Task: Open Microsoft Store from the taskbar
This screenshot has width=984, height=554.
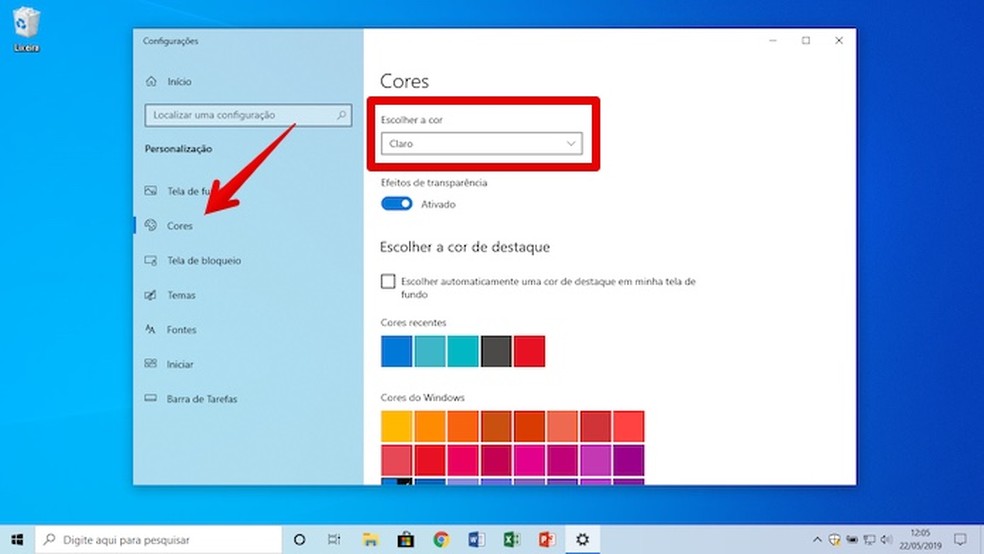Action: click(405, 540)
